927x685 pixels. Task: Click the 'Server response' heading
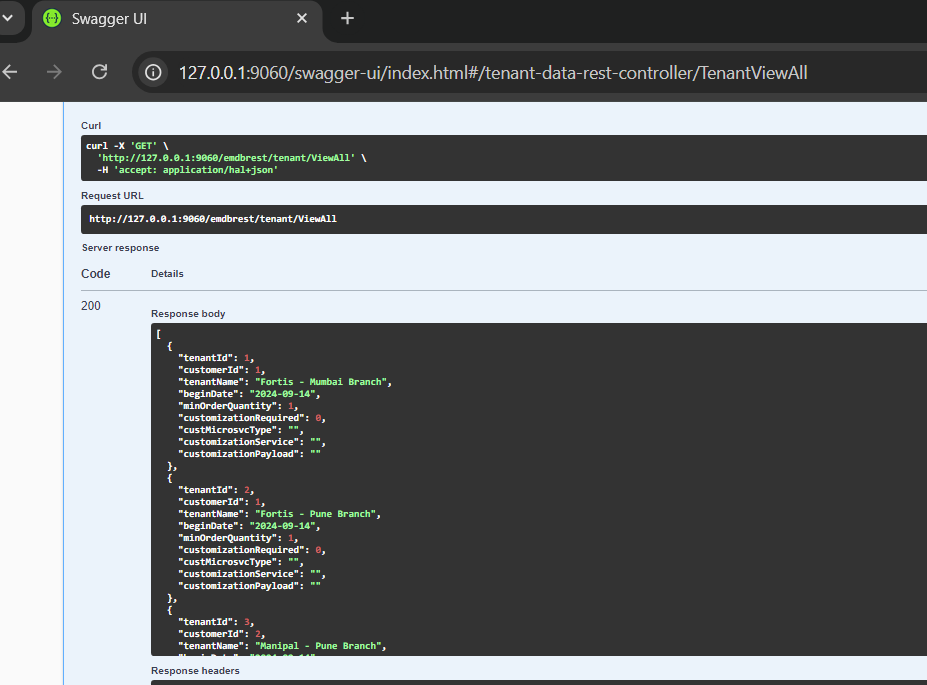pos(121,248)
